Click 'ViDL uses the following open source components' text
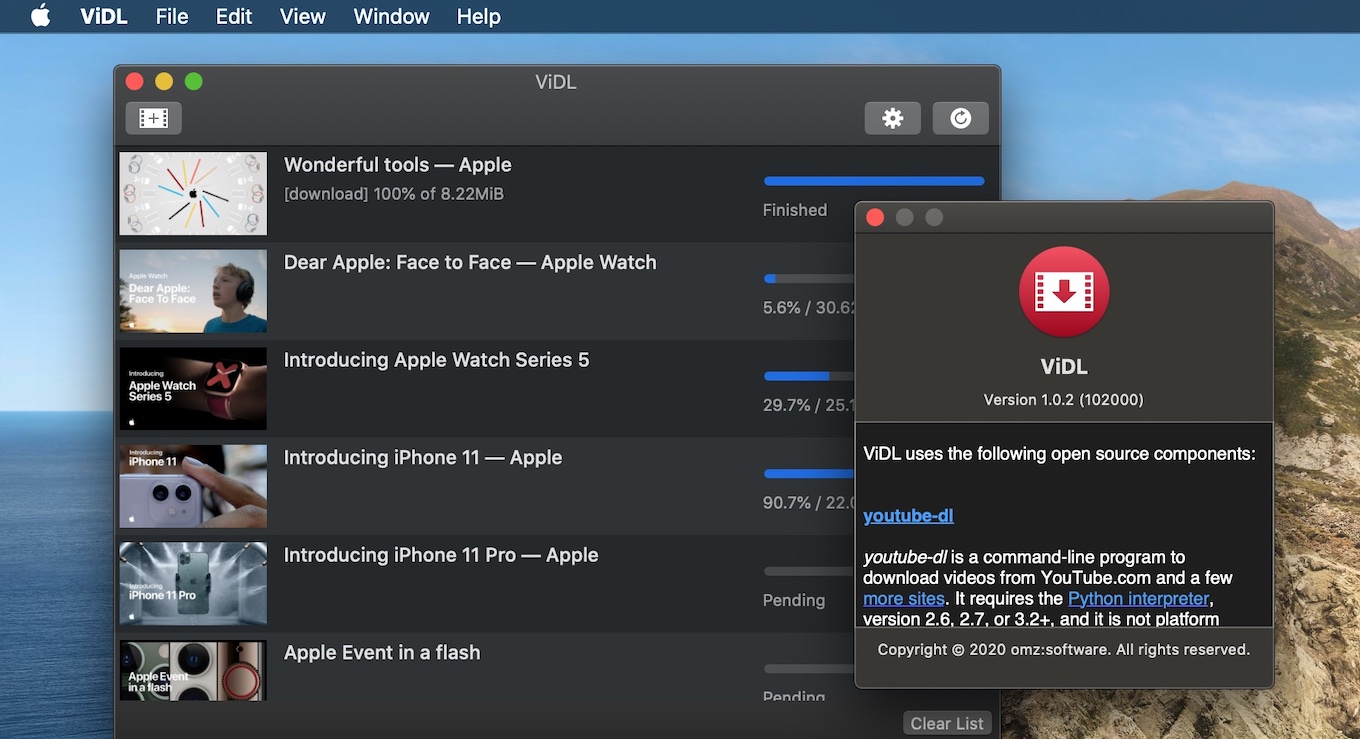The width and height of the screenshot is (1360, 739). [x=1059, y=454]
